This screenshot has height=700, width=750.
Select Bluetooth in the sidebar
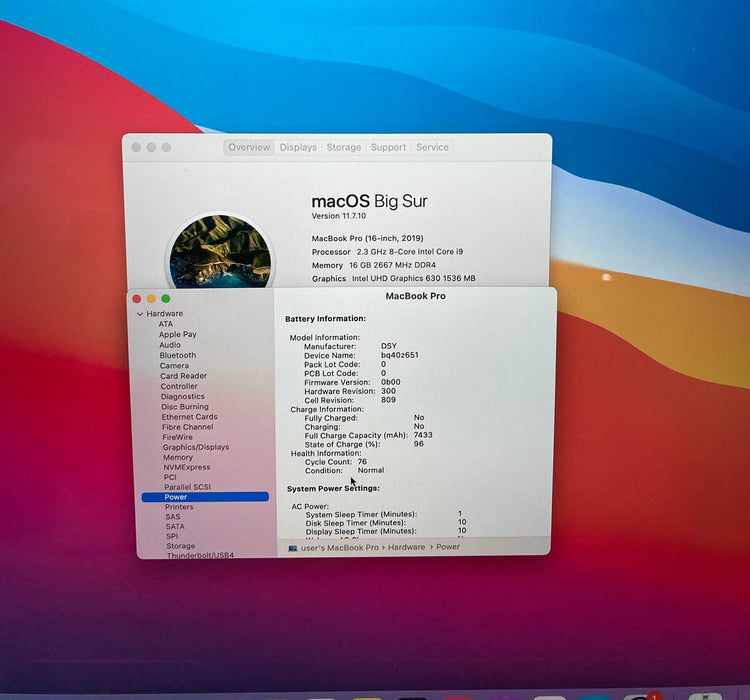[x=177, y=355]
